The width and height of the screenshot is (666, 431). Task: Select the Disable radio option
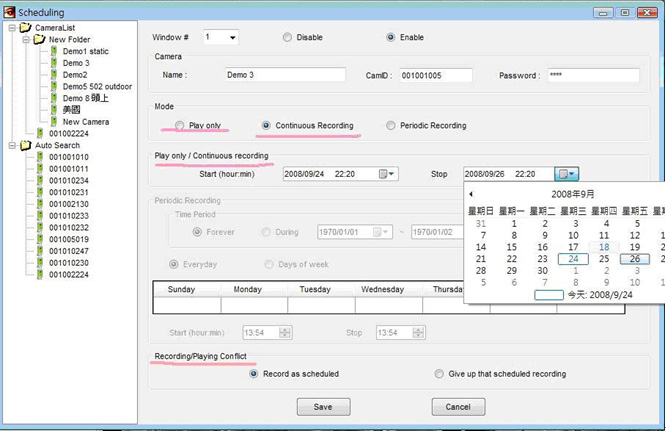288,38
